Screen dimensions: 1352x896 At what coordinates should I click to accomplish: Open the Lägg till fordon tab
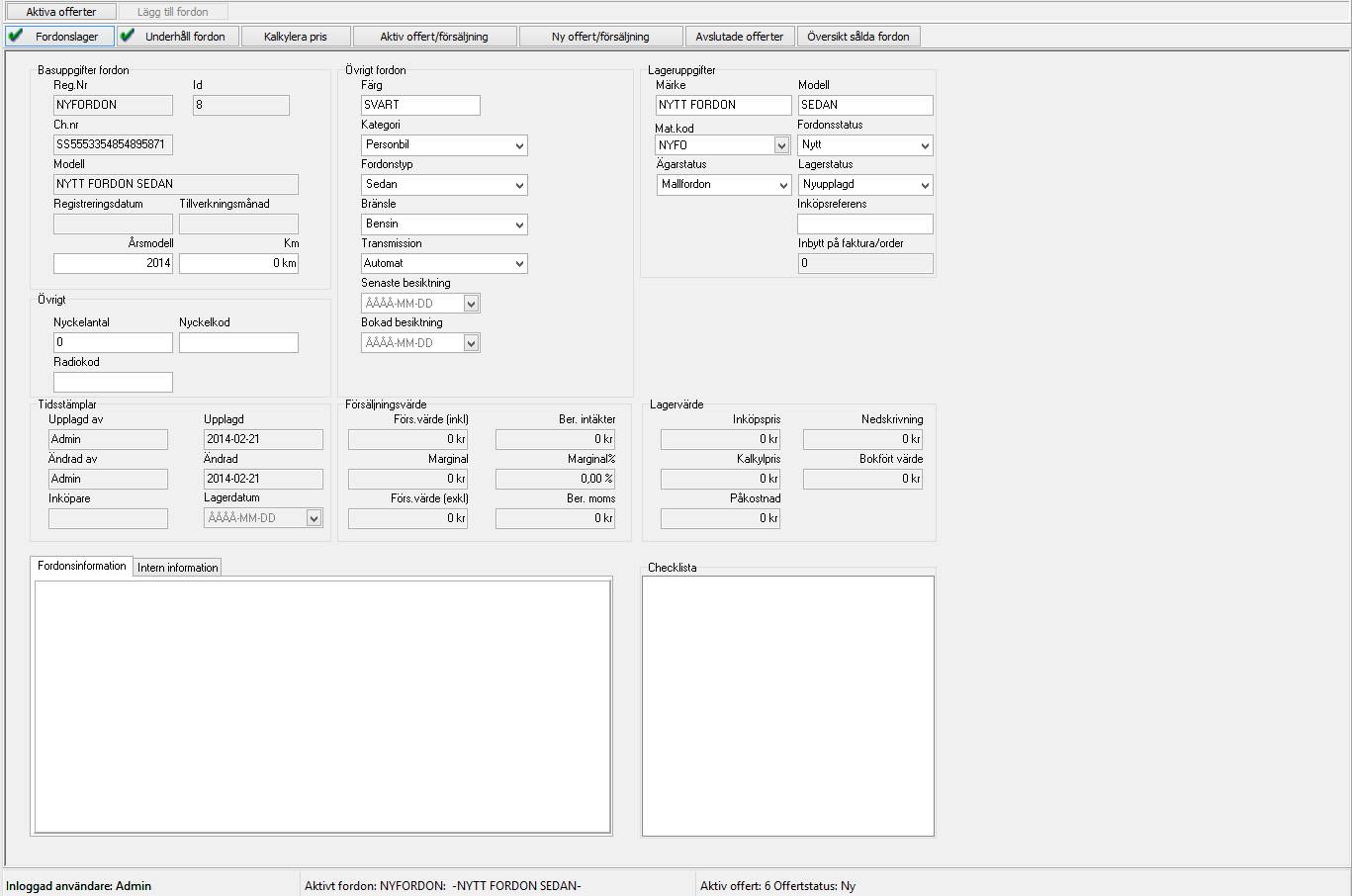(x=173, y=12)
